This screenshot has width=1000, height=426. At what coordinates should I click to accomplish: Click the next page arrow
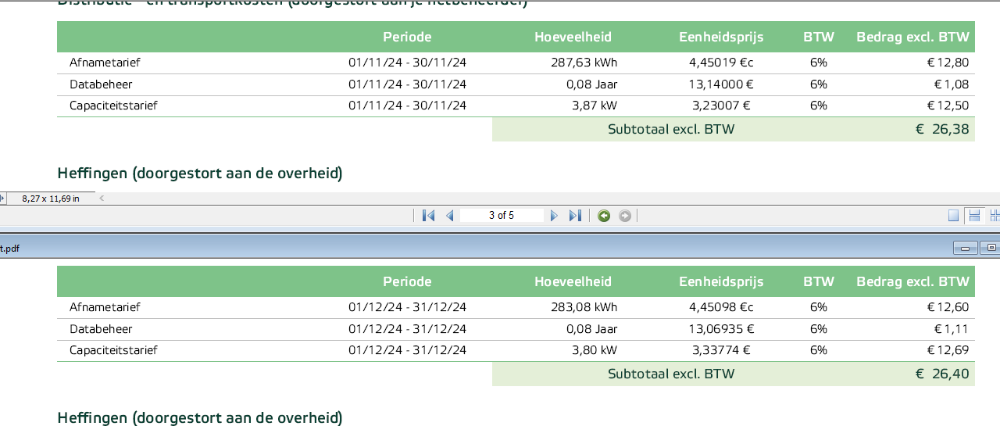pyautogui.click(x=554, y=216)
